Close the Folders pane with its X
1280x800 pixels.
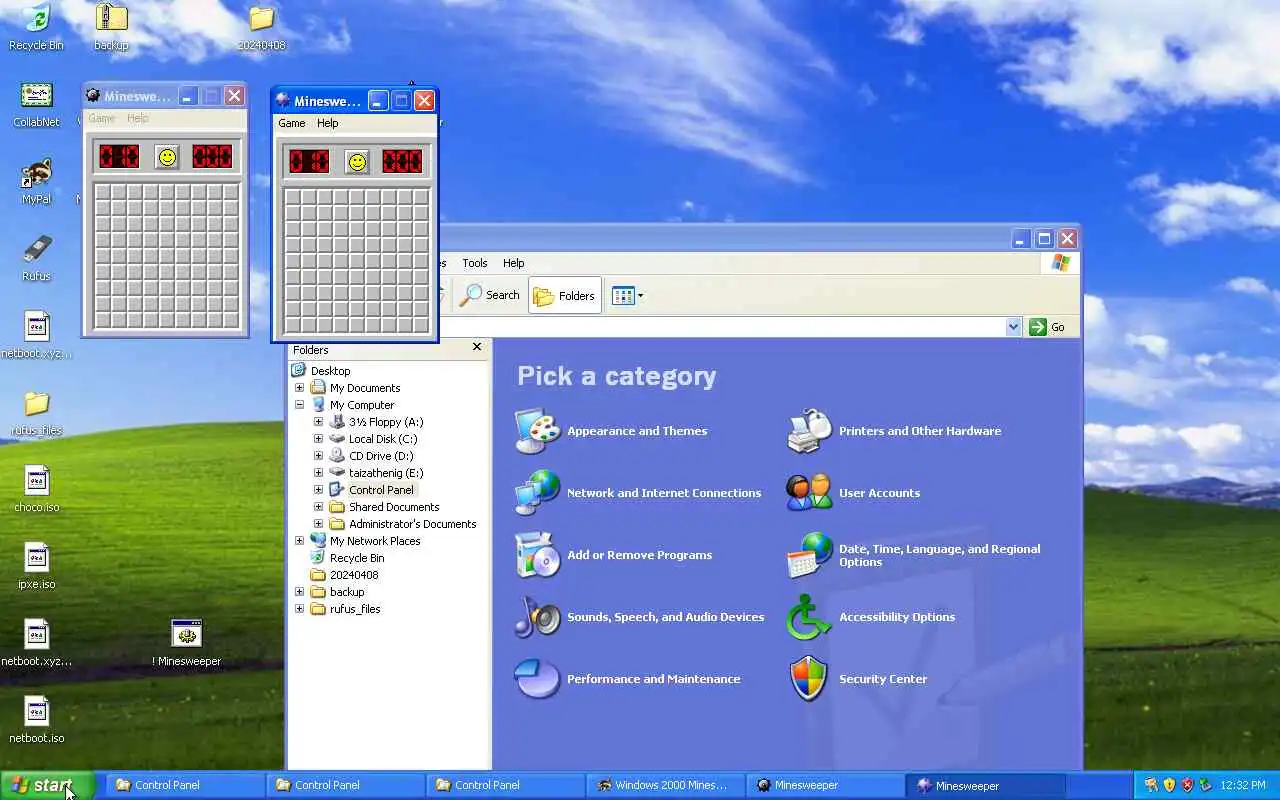click(477, 347)
